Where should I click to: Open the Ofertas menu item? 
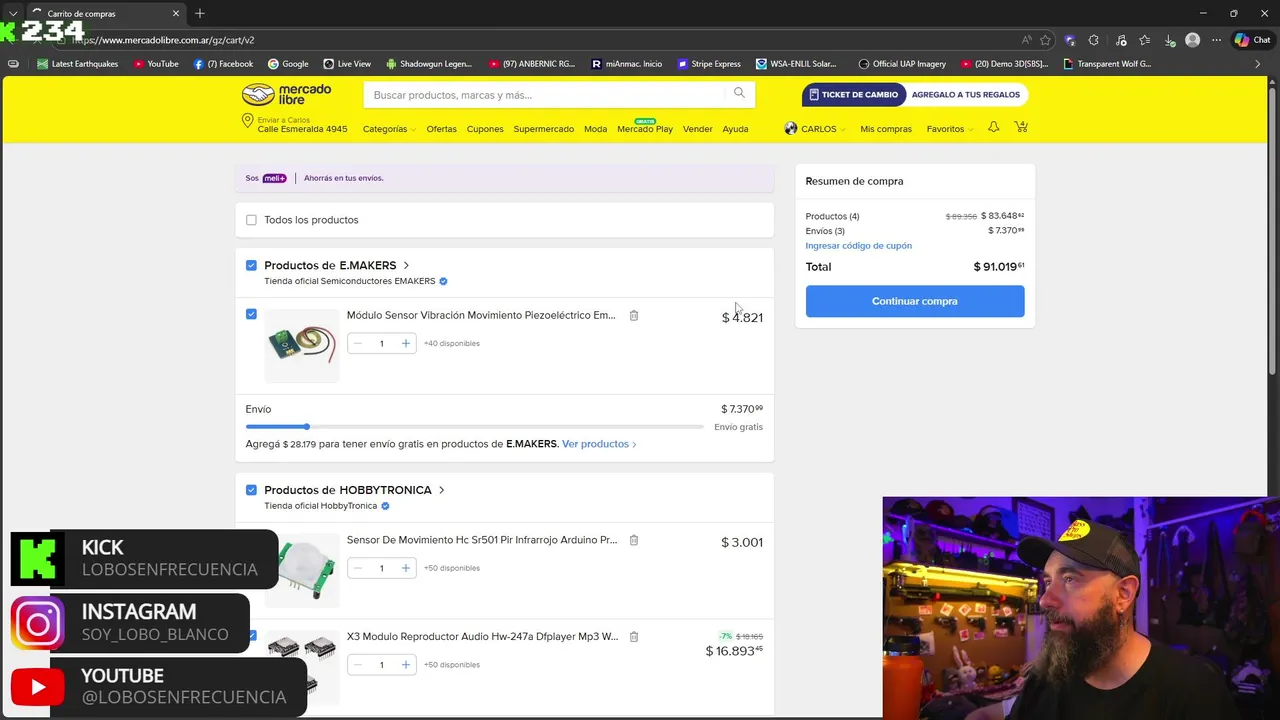[x=441, y=129]
